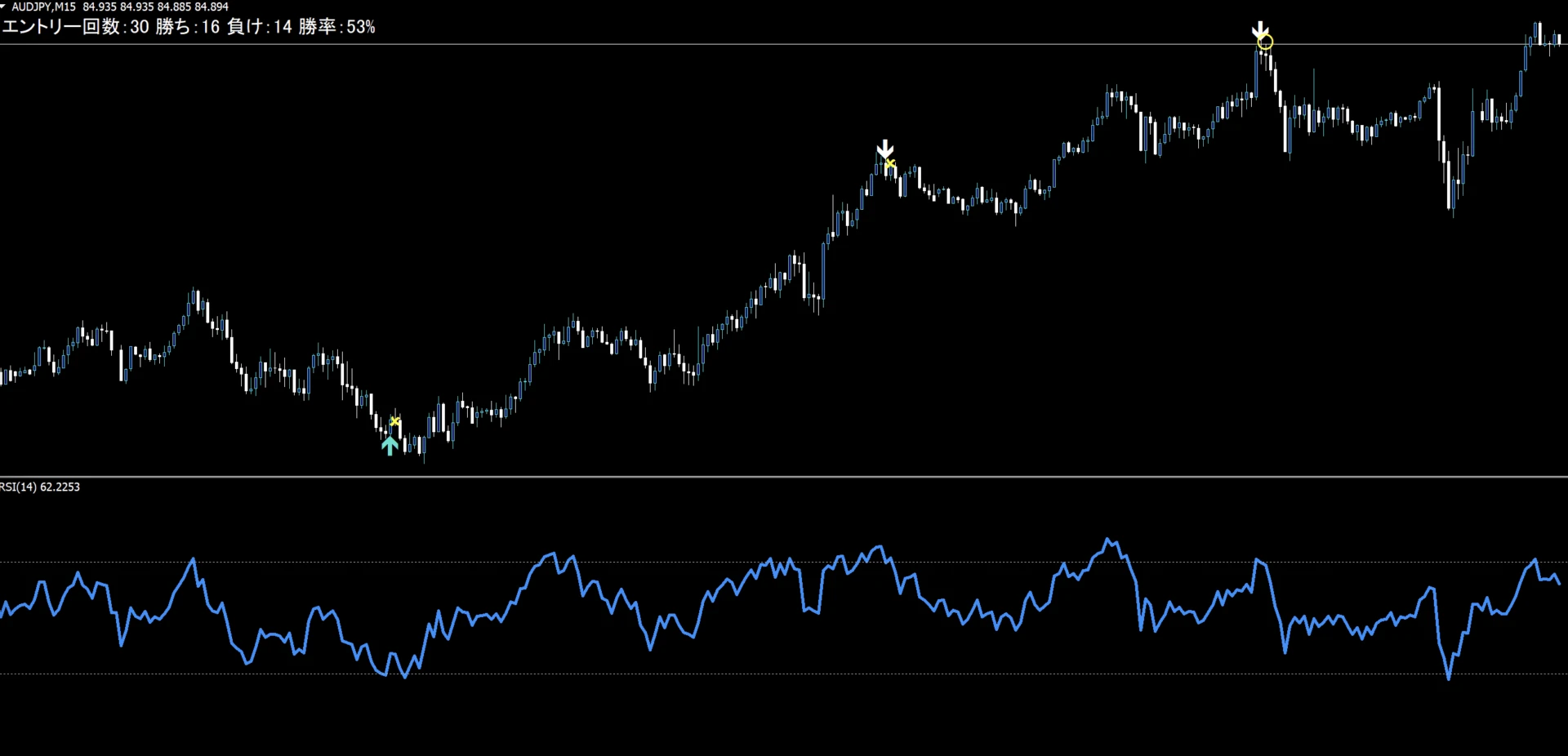Click the yellow X above teal arrow
The image size is (1568, 756).
point(395,421)
